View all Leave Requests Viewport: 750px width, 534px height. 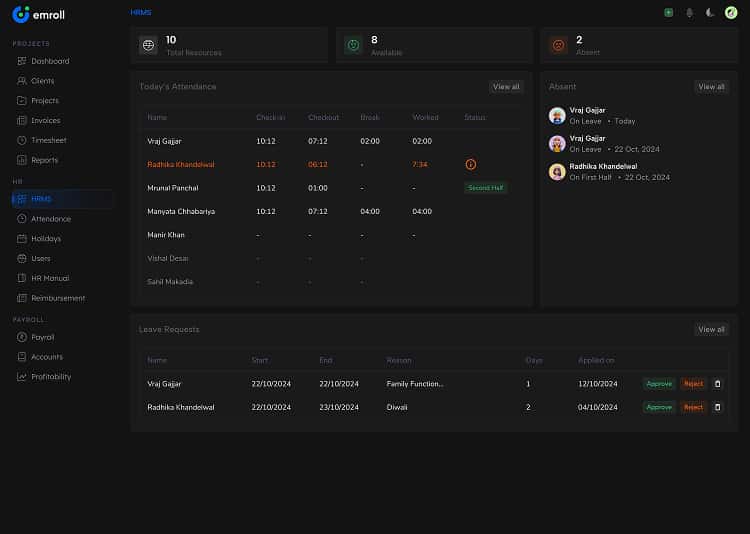[x=711, y=329]
